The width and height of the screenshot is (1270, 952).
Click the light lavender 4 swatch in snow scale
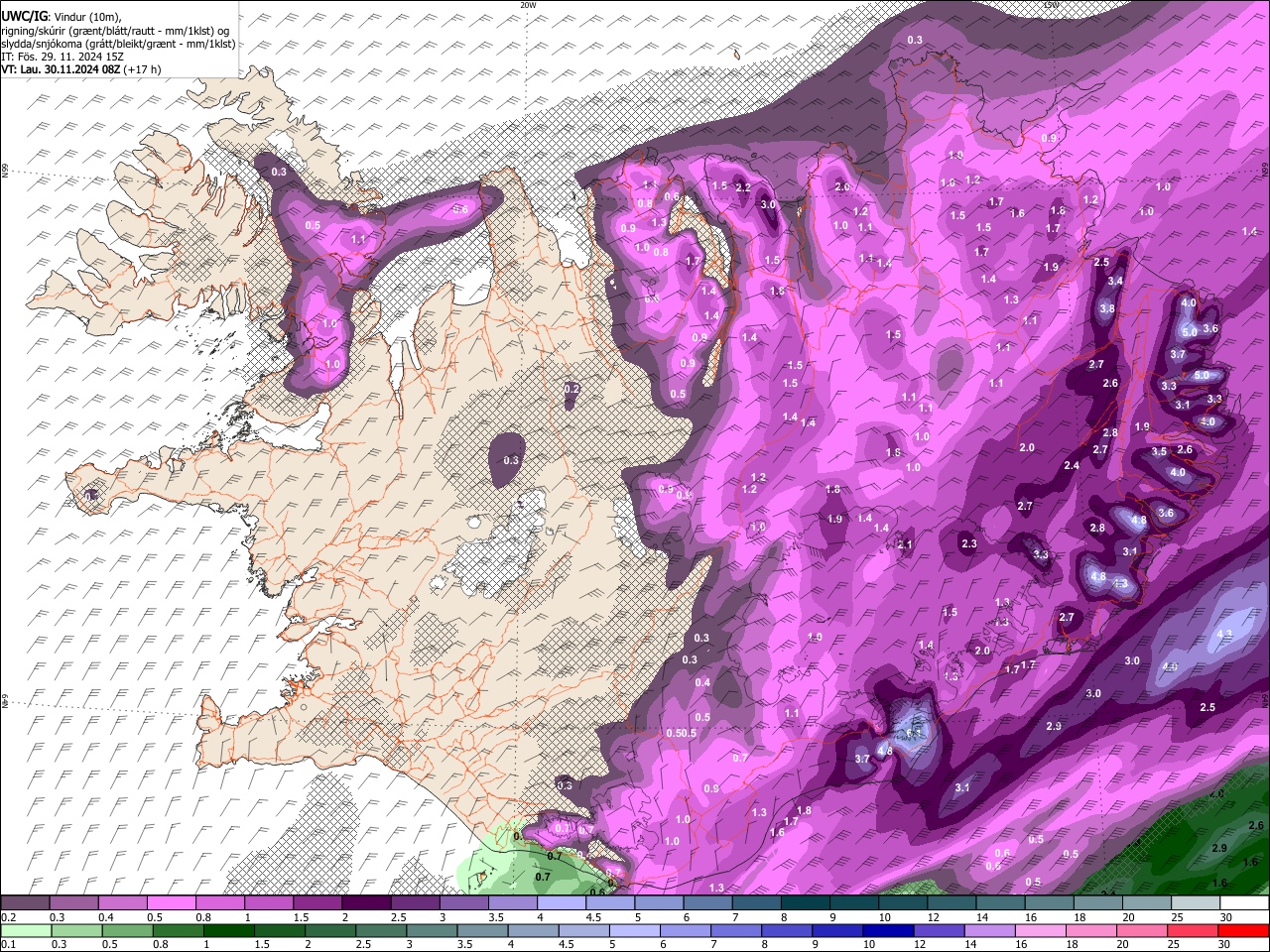[x=562, y=903]
